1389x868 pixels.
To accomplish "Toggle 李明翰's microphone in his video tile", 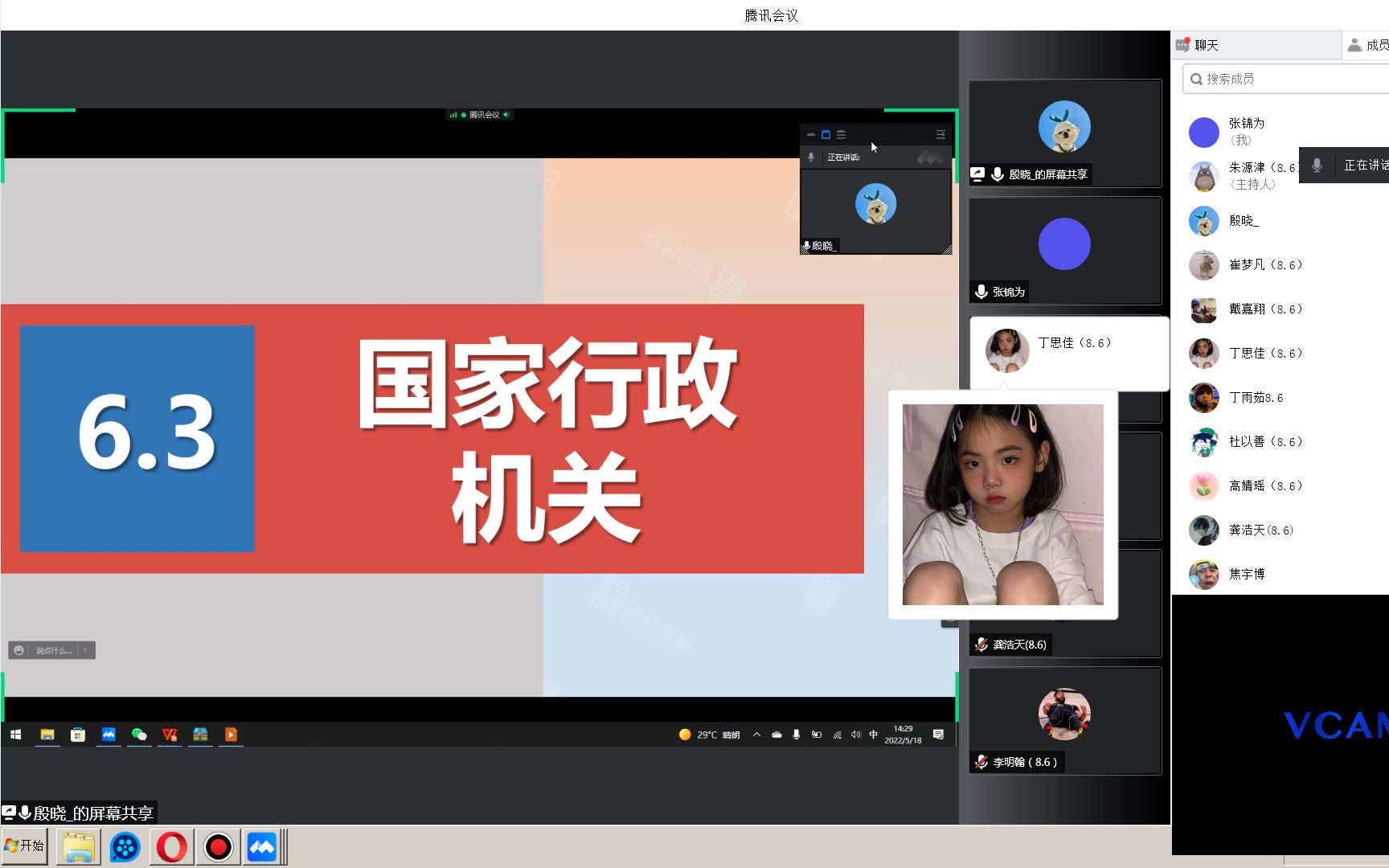I will pyautogui.click(x=981, y=762).
